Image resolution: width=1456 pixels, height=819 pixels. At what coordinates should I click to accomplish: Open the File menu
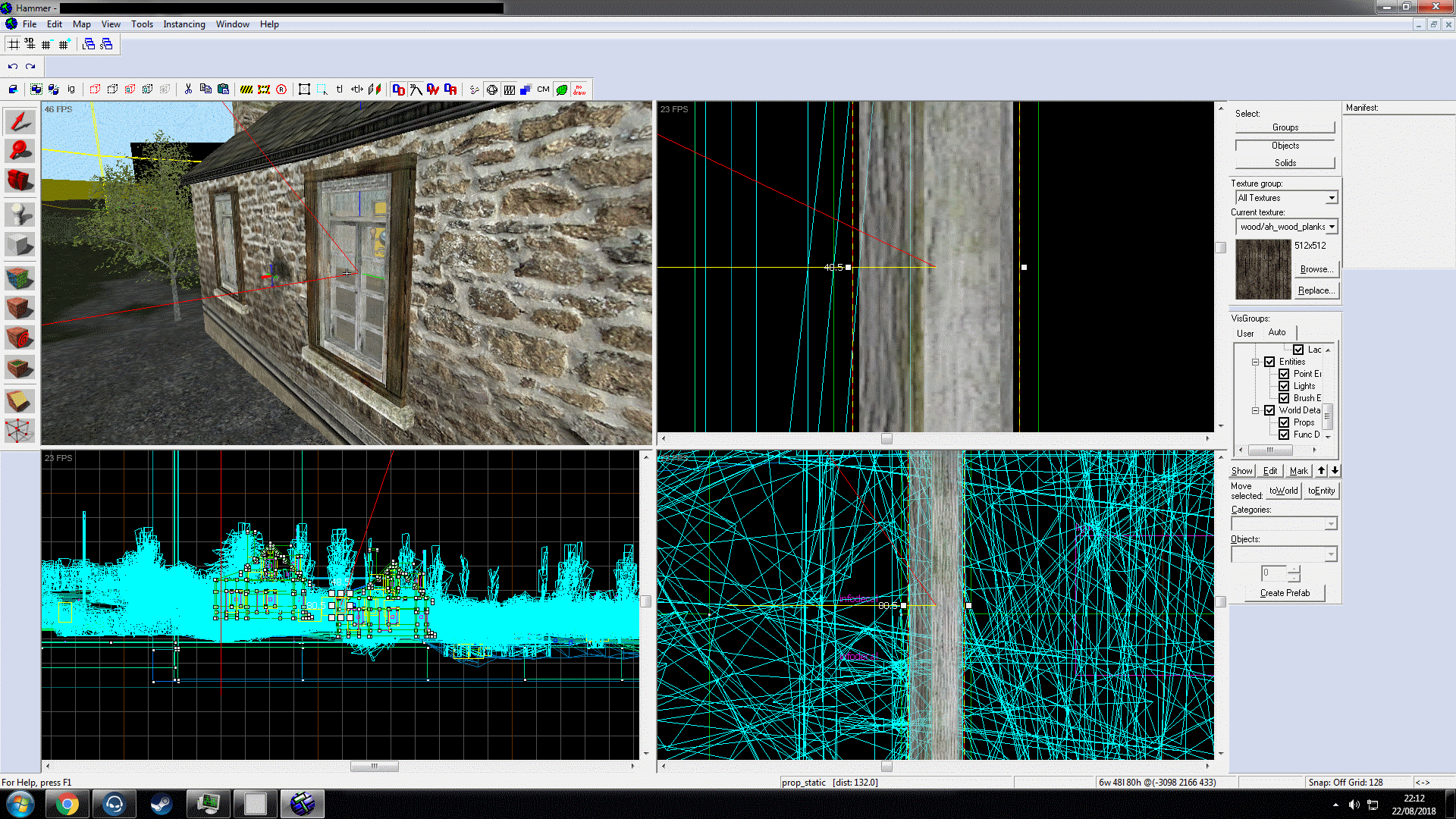coord(30,24)
